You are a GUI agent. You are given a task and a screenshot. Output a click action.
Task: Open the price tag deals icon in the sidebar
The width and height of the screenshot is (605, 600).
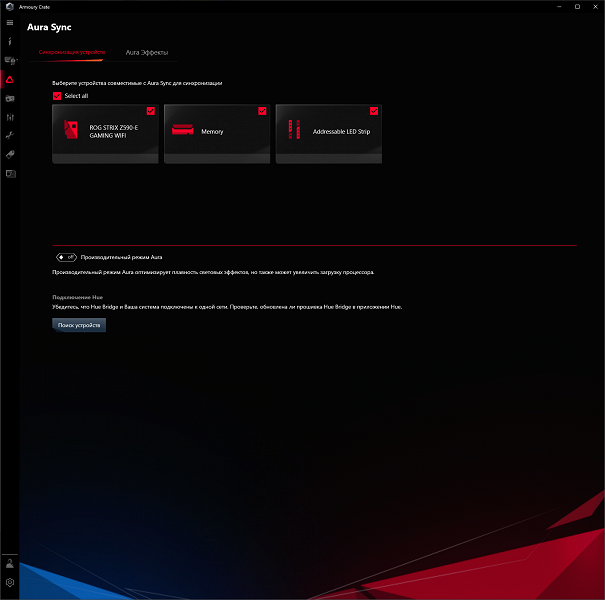tap(10, 155)
